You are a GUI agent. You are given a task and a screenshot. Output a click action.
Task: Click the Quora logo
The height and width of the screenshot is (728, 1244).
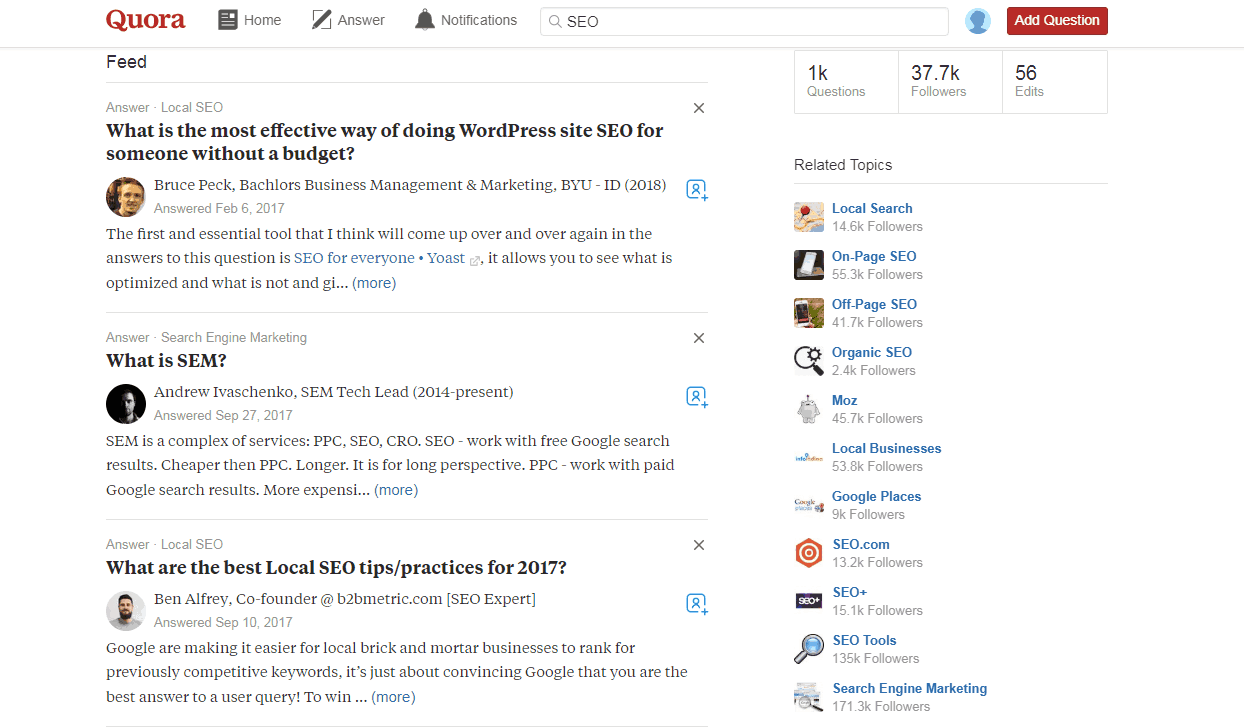(x=146, y=20)
